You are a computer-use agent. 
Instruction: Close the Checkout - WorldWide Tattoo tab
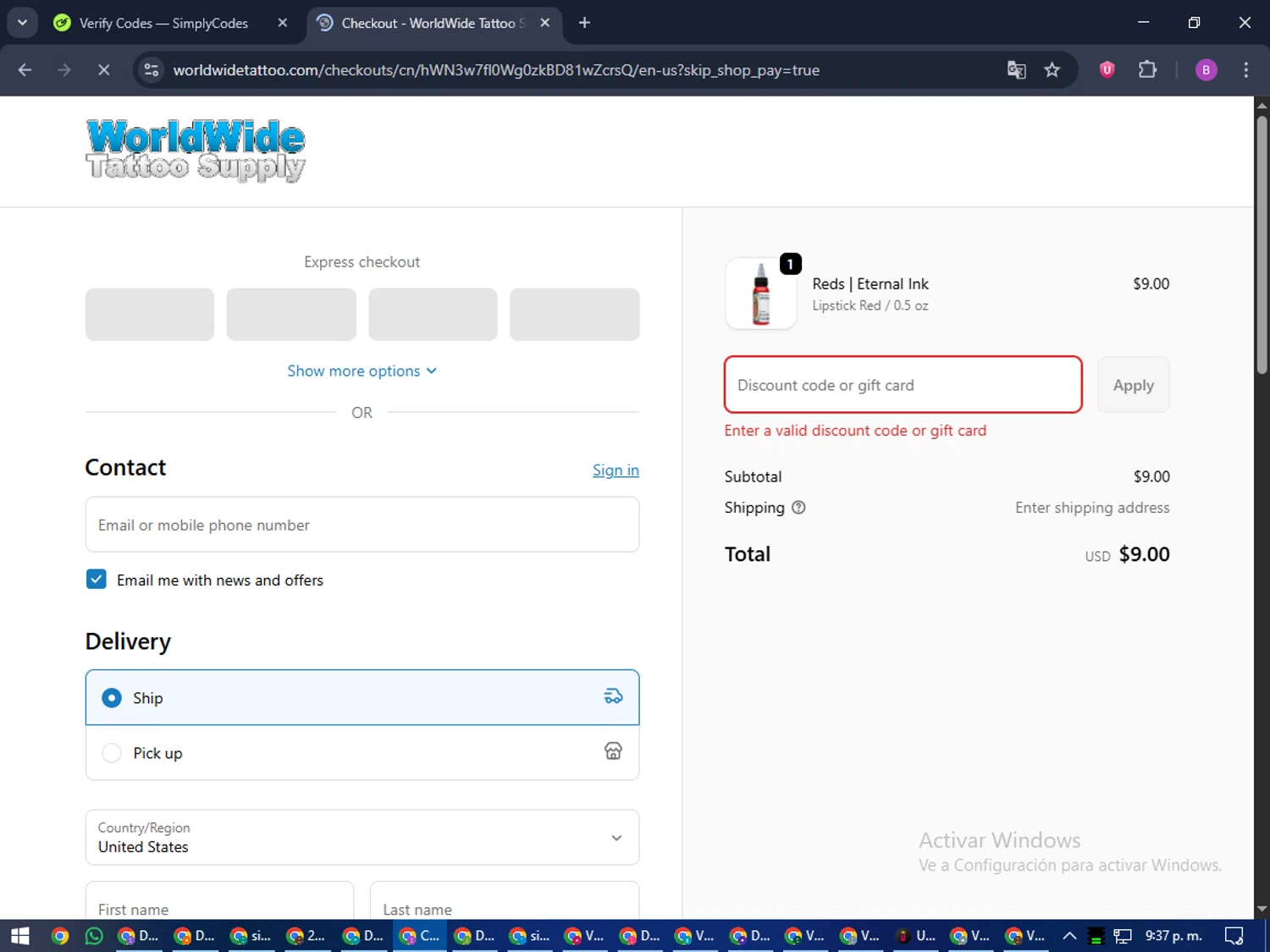[545, 23]
